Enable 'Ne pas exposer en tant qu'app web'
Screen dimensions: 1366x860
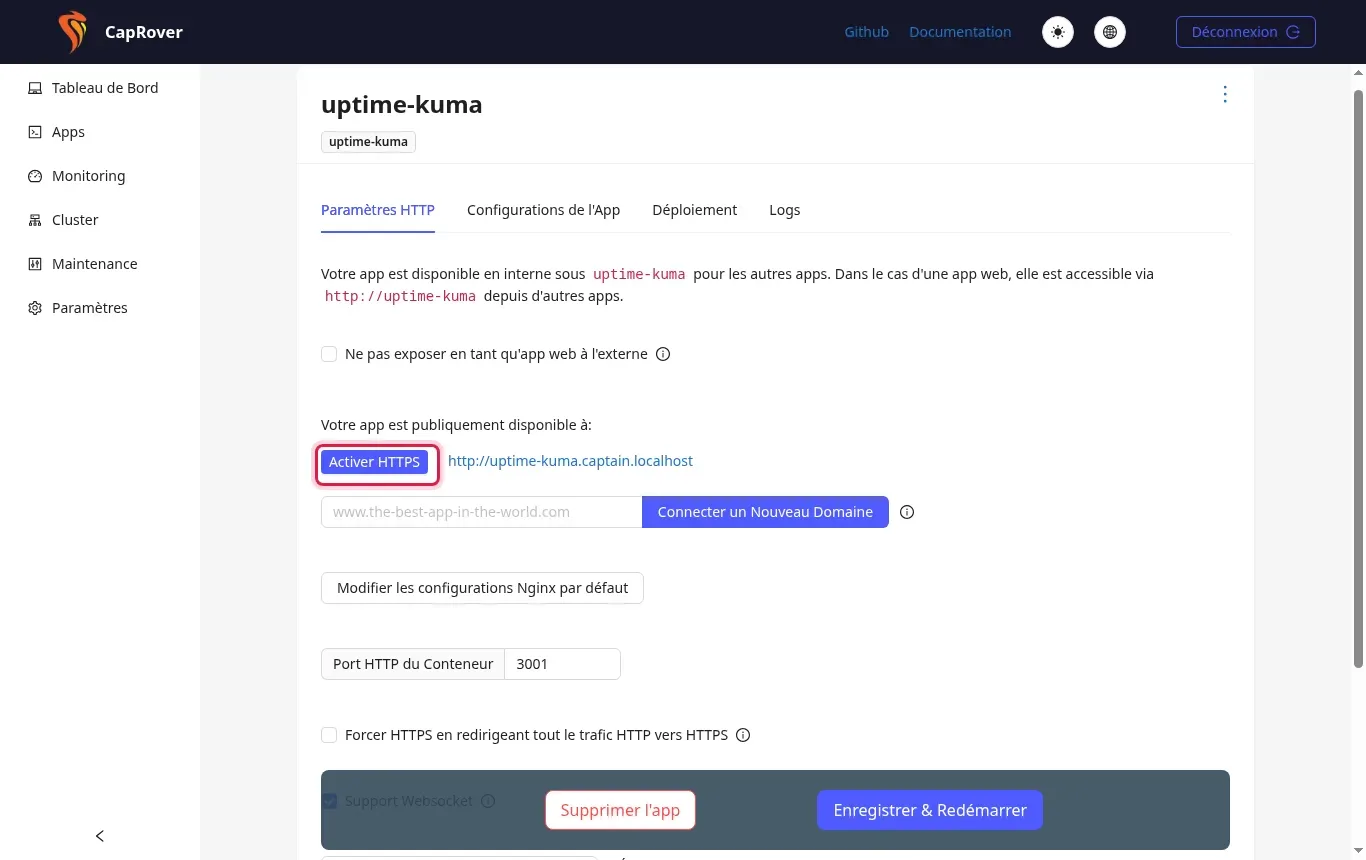329,354
